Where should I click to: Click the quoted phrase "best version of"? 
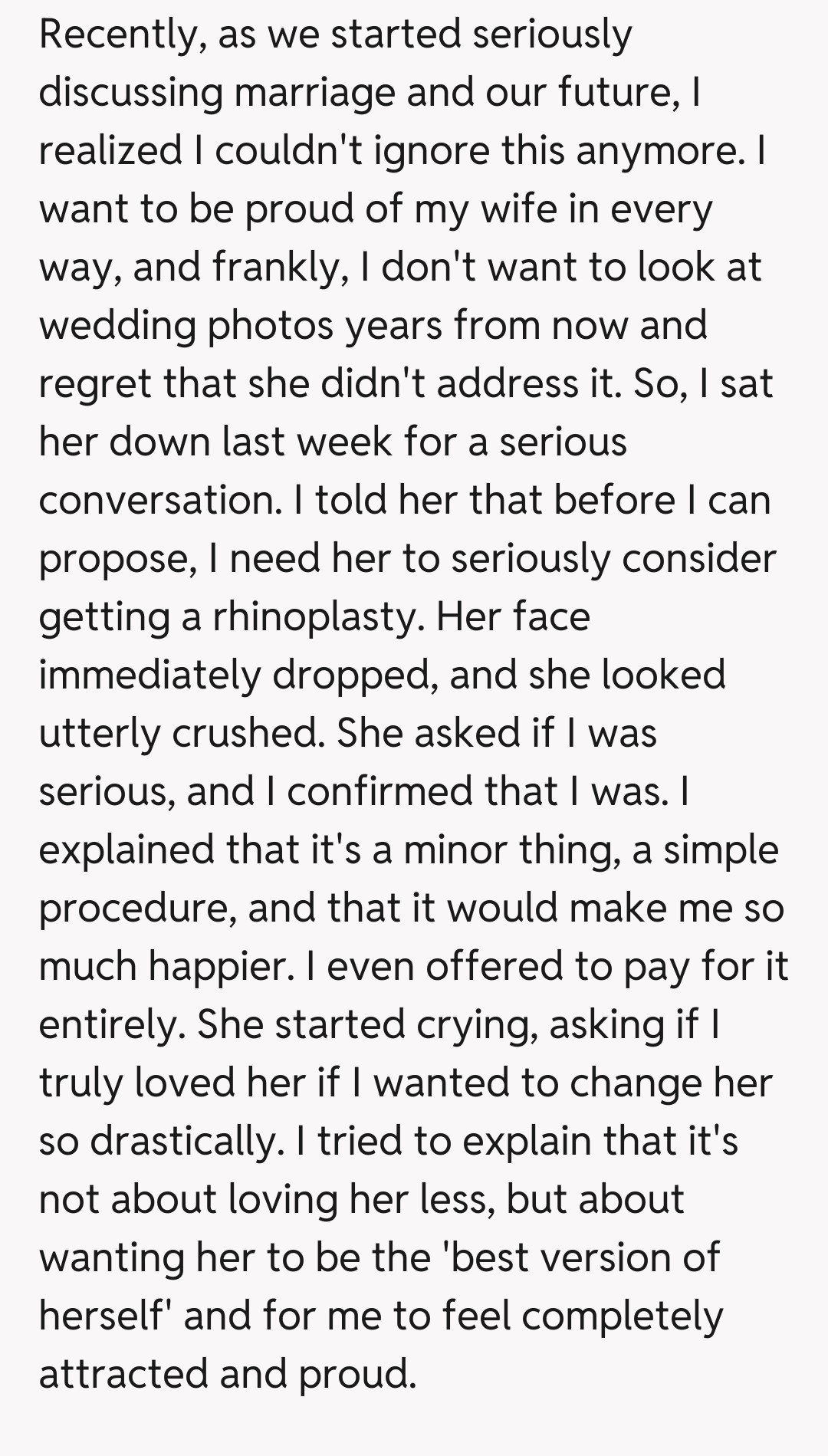click(x=585, y=1258)
